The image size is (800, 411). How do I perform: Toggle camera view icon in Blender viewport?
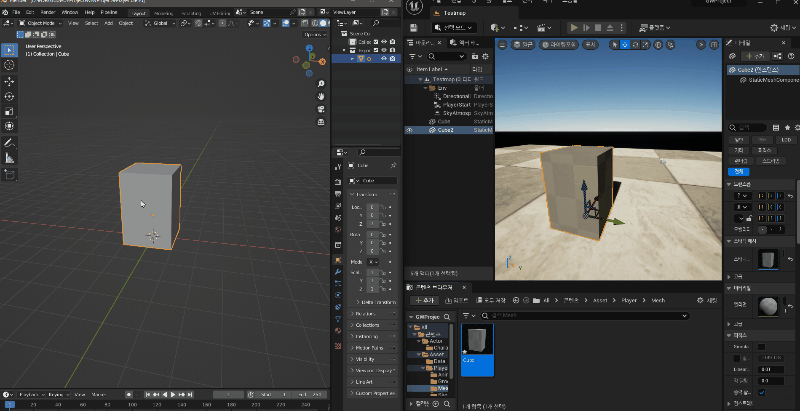coord(321,109)
